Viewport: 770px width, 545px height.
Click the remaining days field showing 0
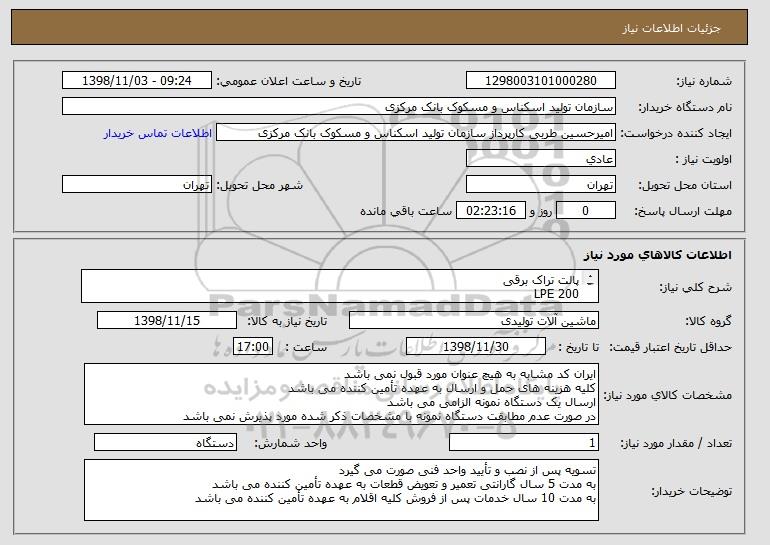[585, 211]
